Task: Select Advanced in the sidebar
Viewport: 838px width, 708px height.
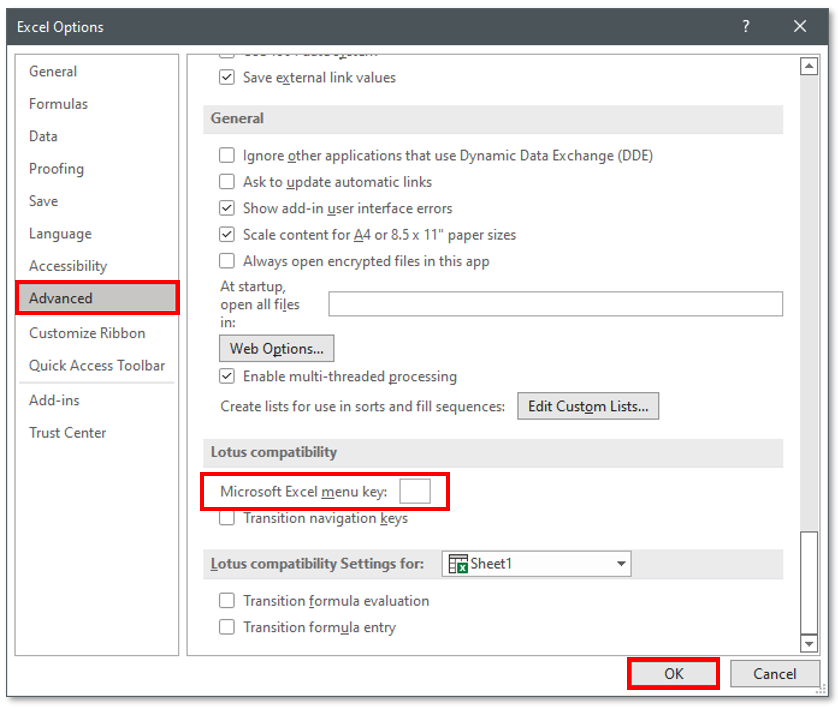Action: (60, 298)
